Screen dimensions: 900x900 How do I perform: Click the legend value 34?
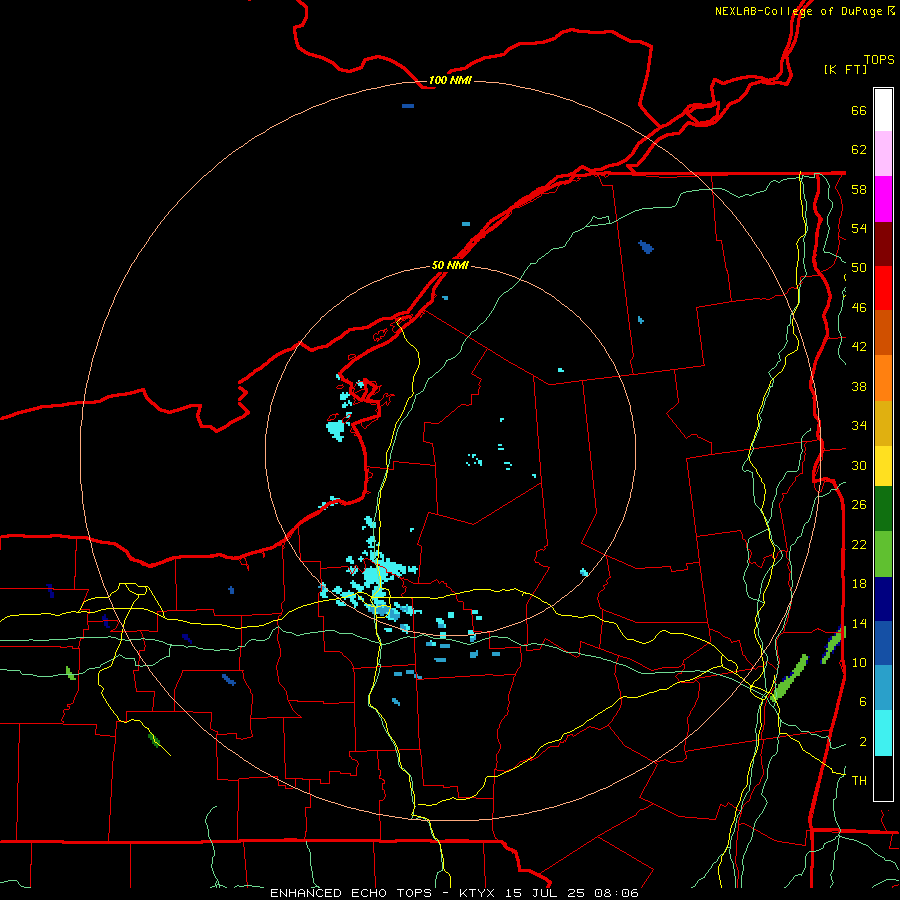[x=859, y=425]
